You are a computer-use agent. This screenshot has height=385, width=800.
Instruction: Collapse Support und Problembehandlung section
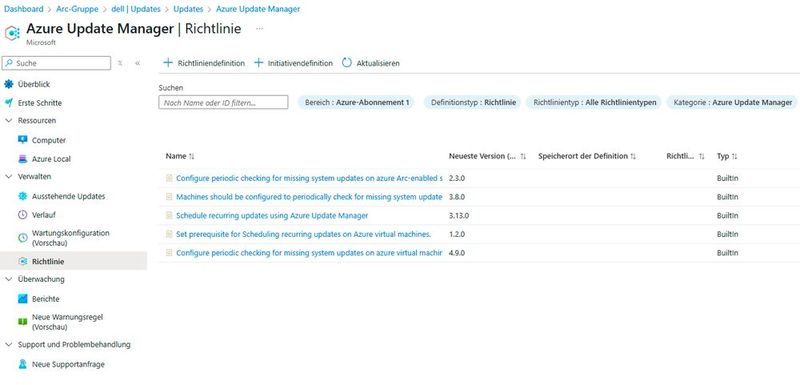point(9,345)
